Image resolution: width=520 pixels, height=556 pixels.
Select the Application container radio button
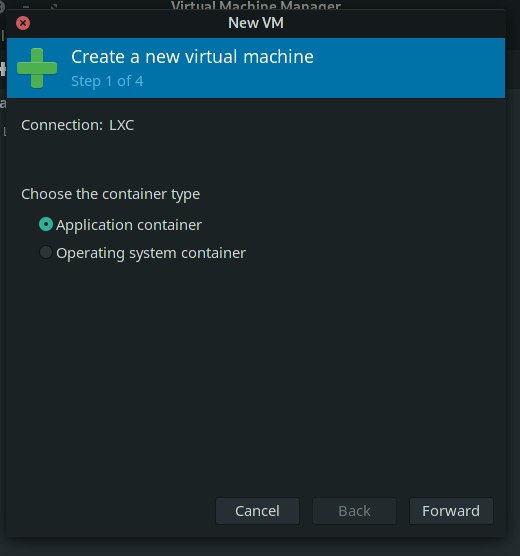(46, 224)
